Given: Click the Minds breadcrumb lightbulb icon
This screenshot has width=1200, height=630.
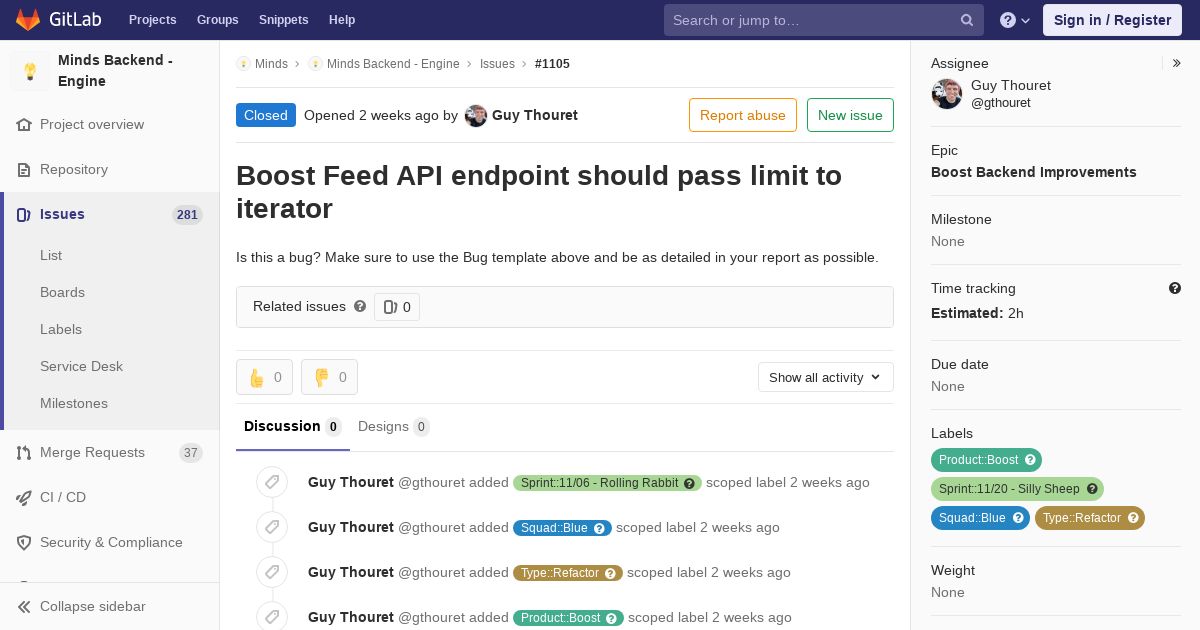Looking at the screenshot, I should [x=243, y=64].
